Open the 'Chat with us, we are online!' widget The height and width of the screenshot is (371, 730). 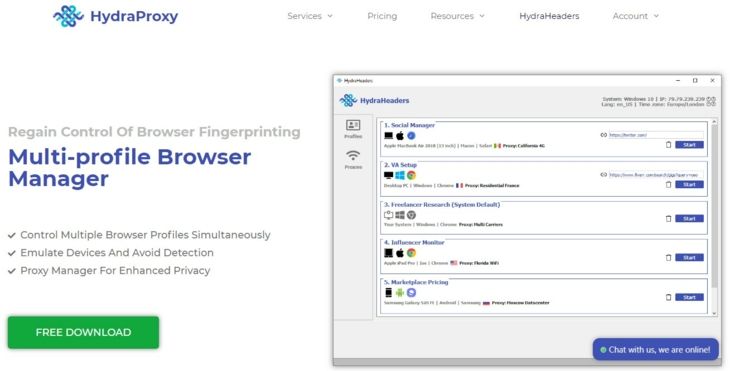tap(656, 349)
